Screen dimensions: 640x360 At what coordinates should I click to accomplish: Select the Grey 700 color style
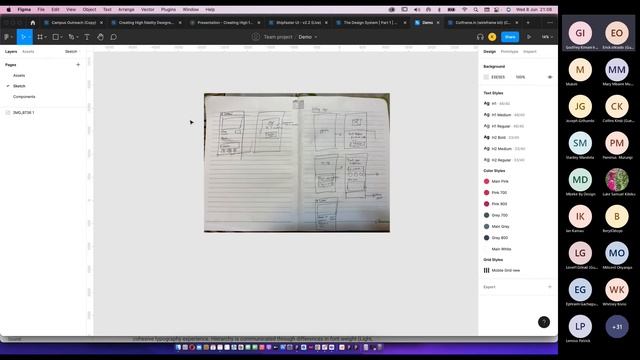[x=500, y=215]
